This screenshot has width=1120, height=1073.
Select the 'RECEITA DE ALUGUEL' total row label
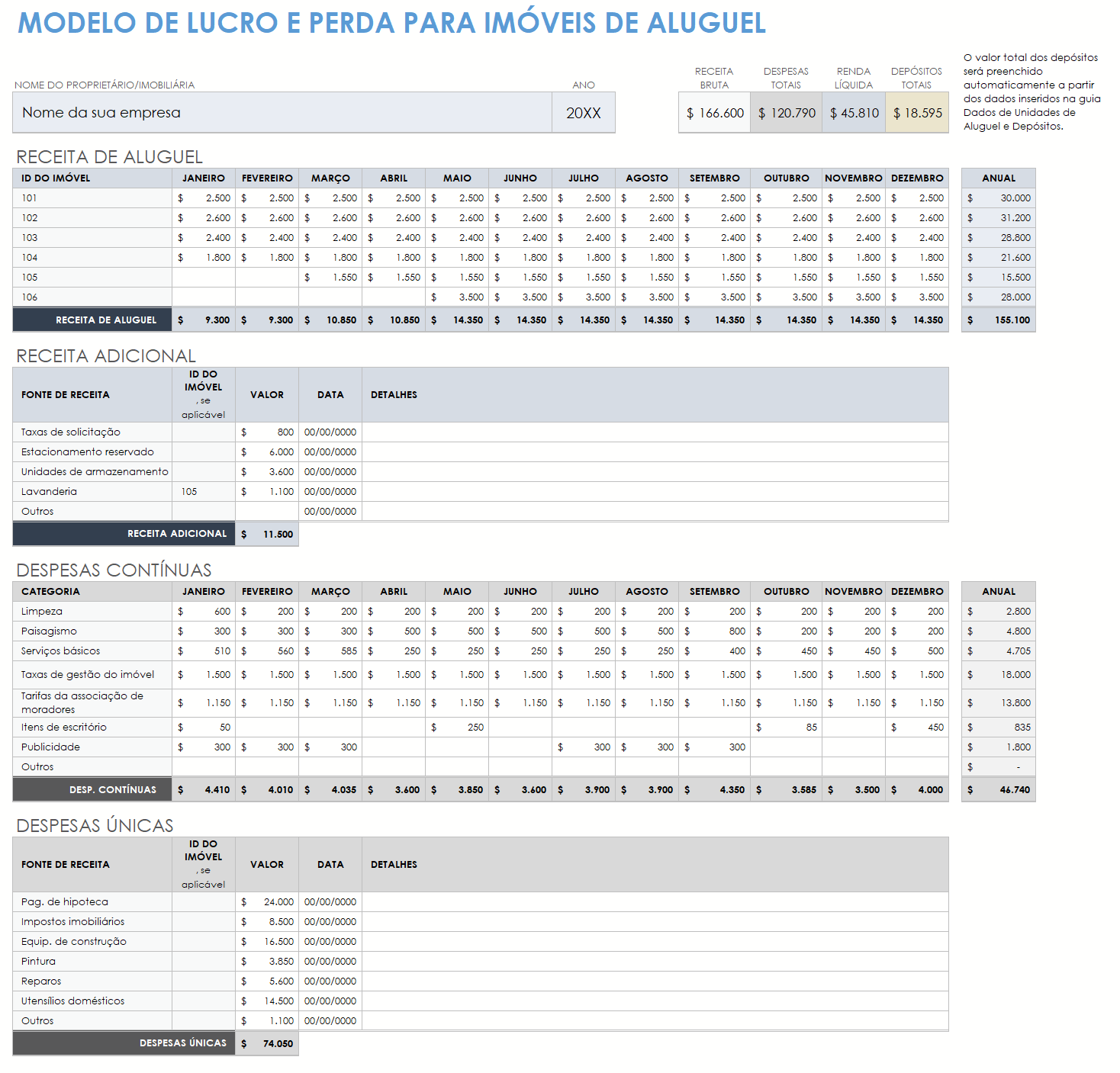tap(92, 320)
